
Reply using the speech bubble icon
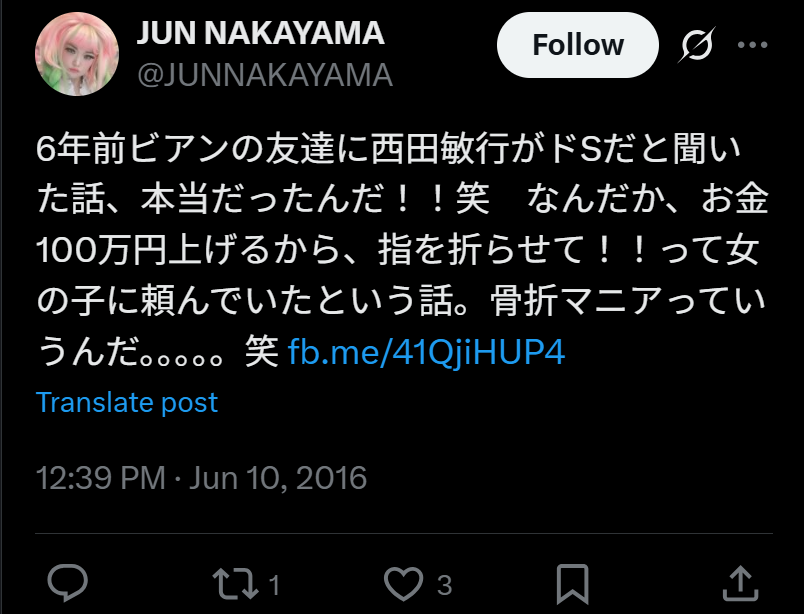[68, 583]
